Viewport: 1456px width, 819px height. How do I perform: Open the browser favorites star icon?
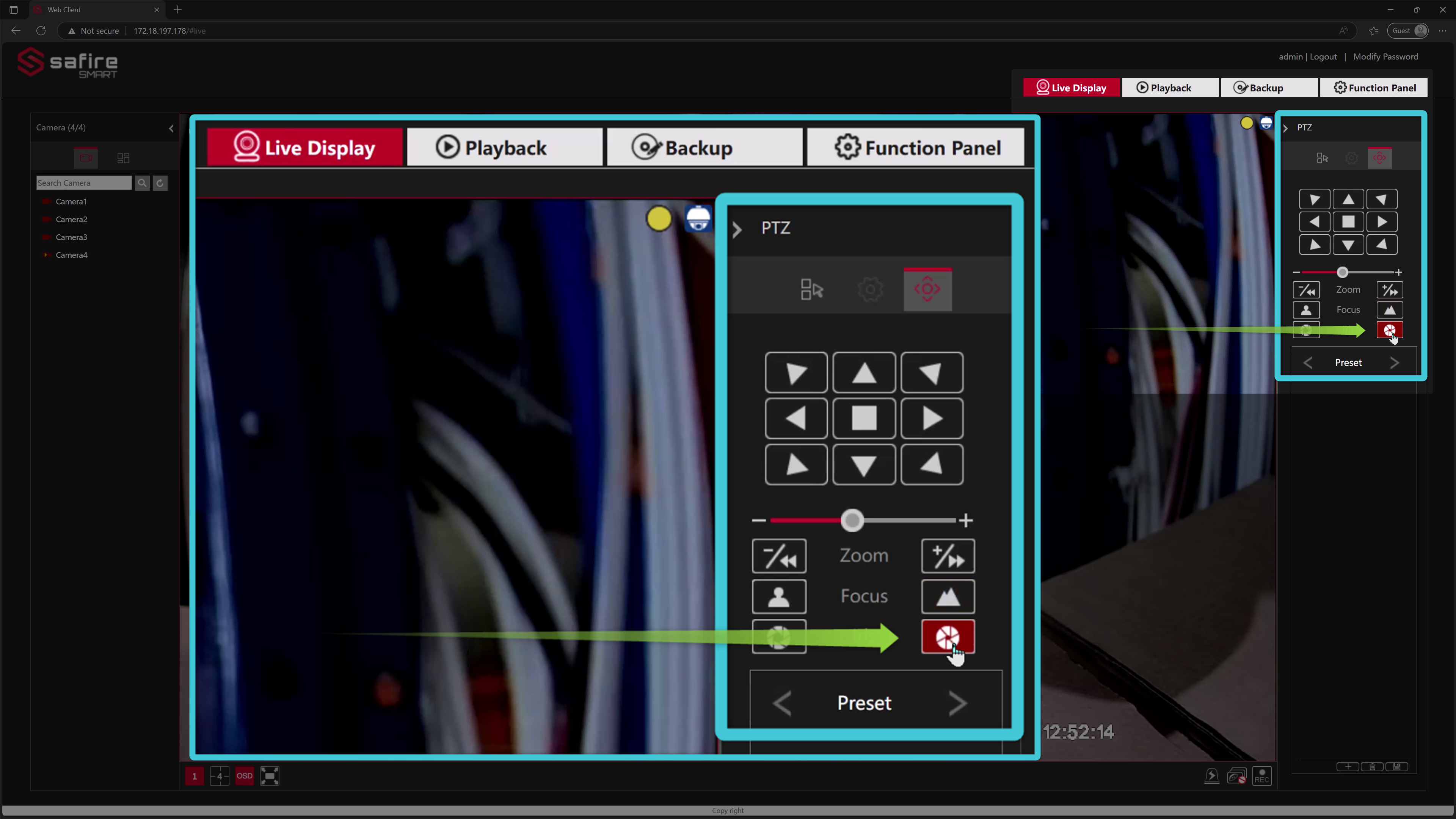tap(1374, 30)
